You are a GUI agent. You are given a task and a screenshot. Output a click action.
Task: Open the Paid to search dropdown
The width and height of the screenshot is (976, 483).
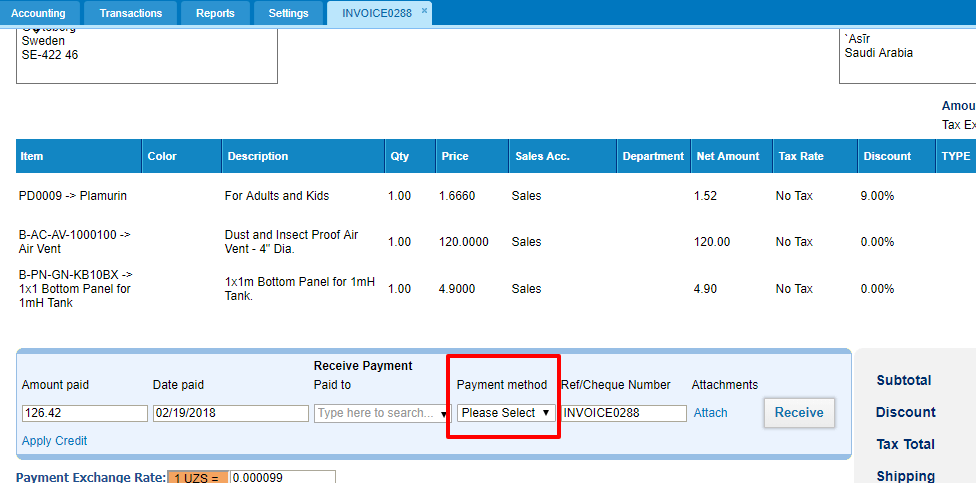pyautogui.click(x=382, y=413)
